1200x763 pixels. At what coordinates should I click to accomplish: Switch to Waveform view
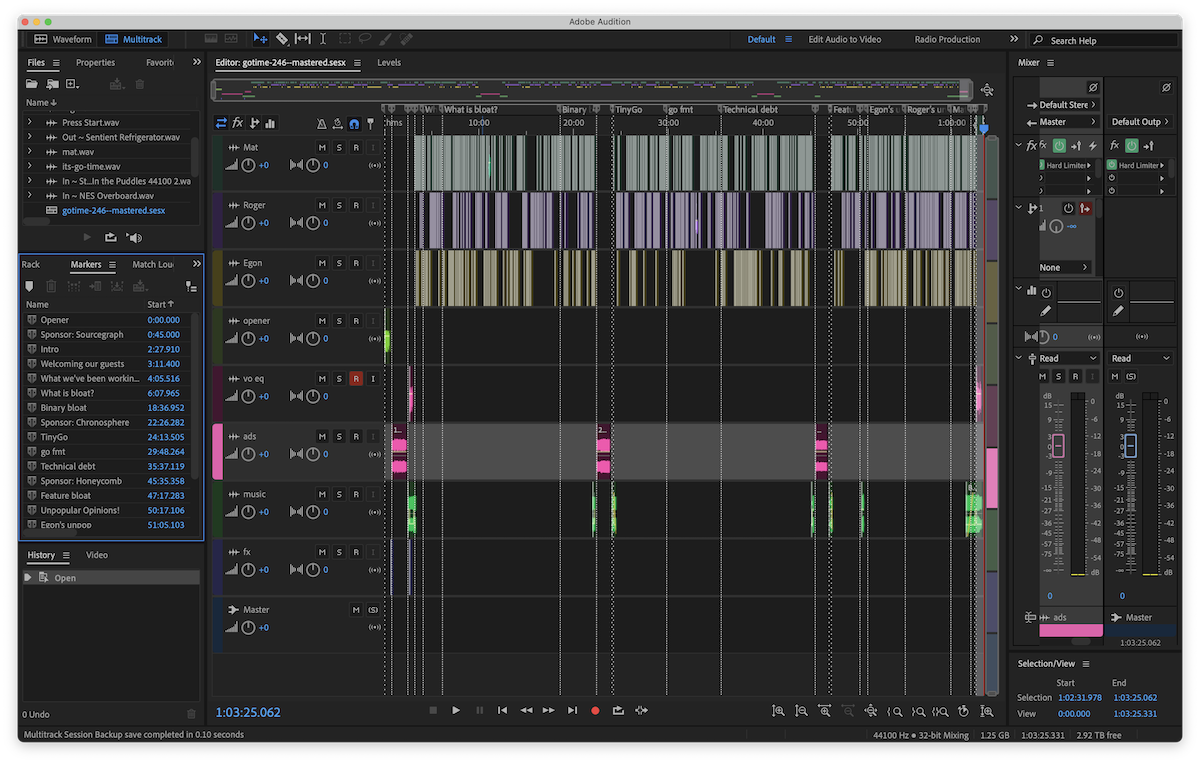[x=63, y=39]
